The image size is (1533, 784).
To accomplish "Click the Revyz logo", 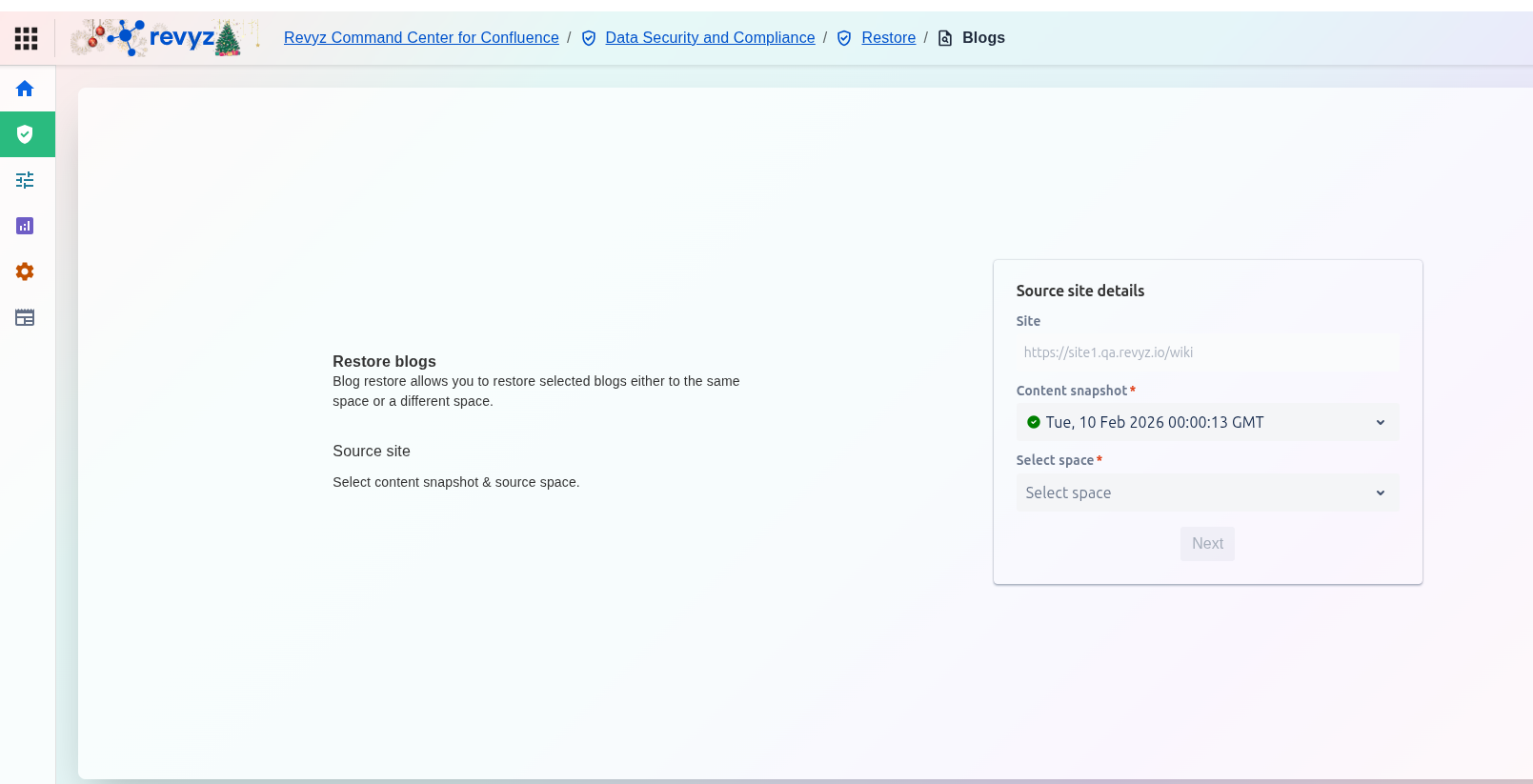I will coord(166,38).
